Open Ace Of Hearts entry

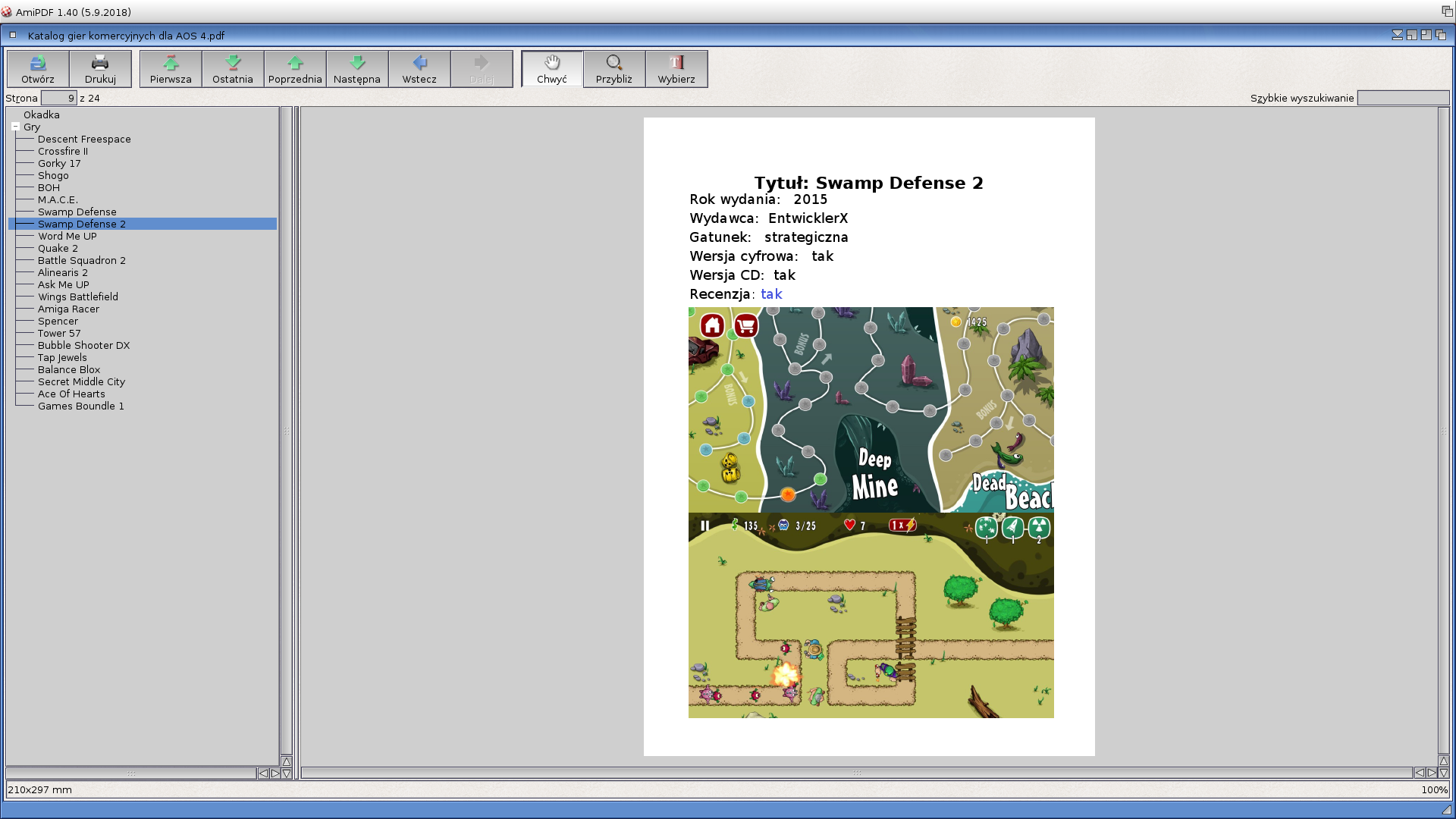tap(71, 394)
